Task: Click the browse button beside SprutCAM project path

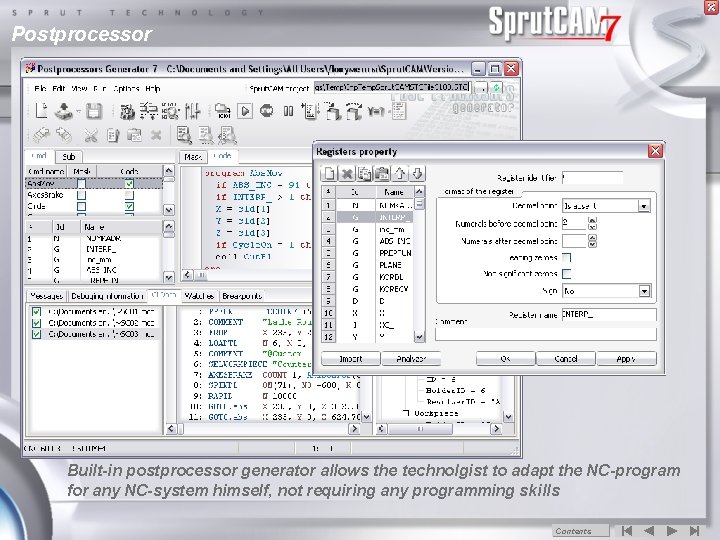Action: point(481,87)
